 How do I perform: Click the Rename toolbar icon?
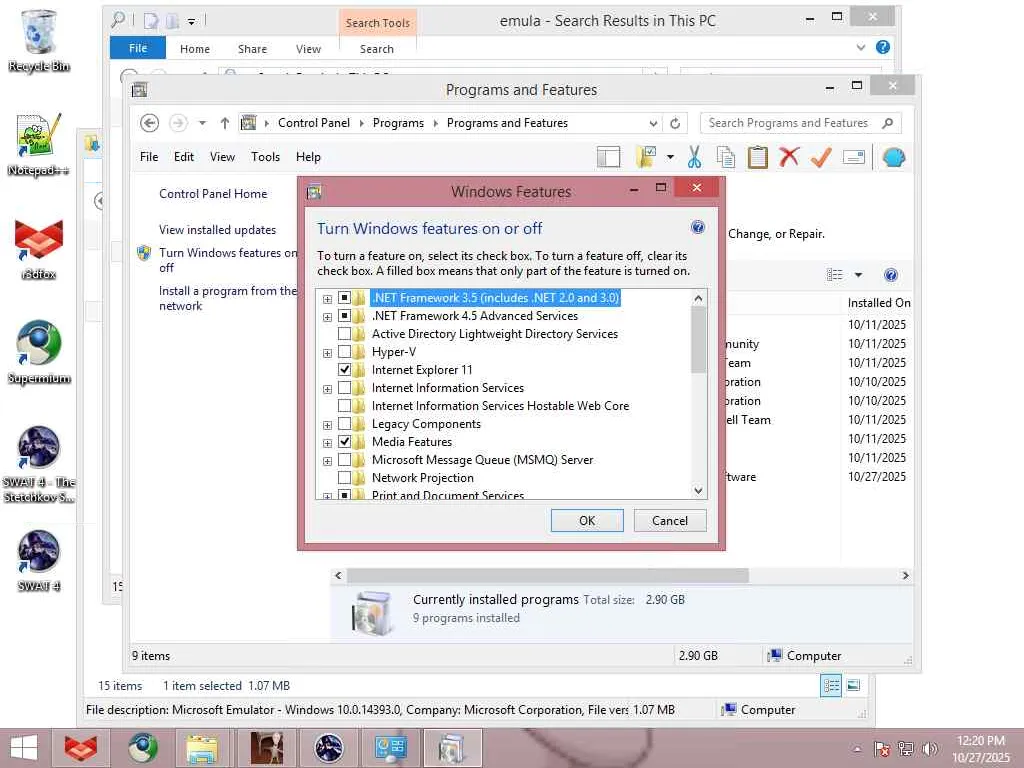tap(854, 157)
